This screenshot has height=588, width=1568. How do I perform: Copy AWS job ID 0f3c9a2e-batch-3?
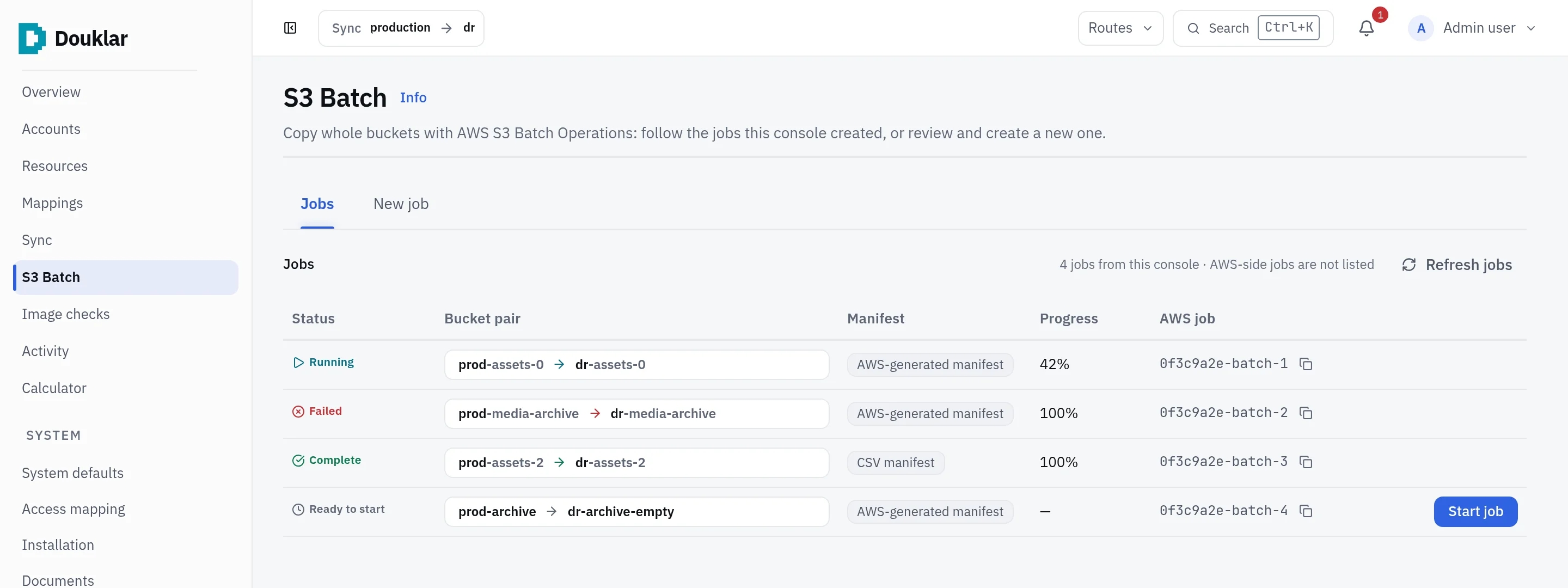point(1306,462)
